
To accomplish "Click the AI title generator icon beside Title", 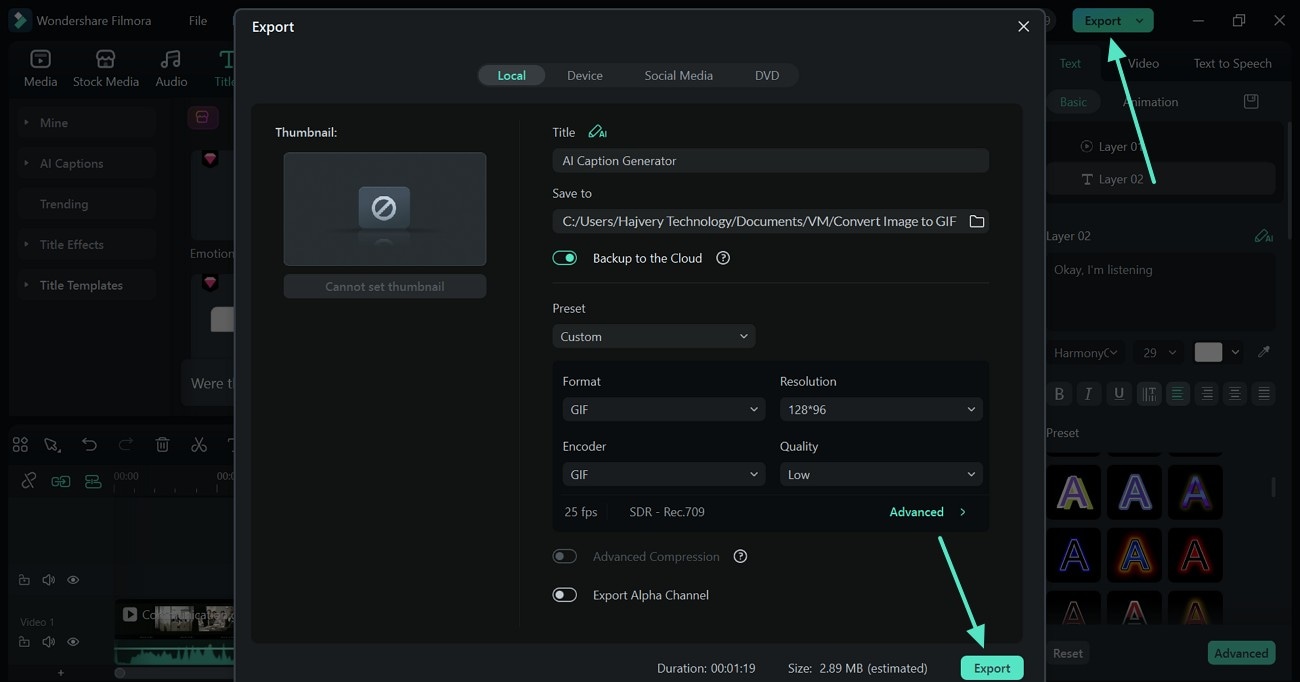I will [597, 132].
